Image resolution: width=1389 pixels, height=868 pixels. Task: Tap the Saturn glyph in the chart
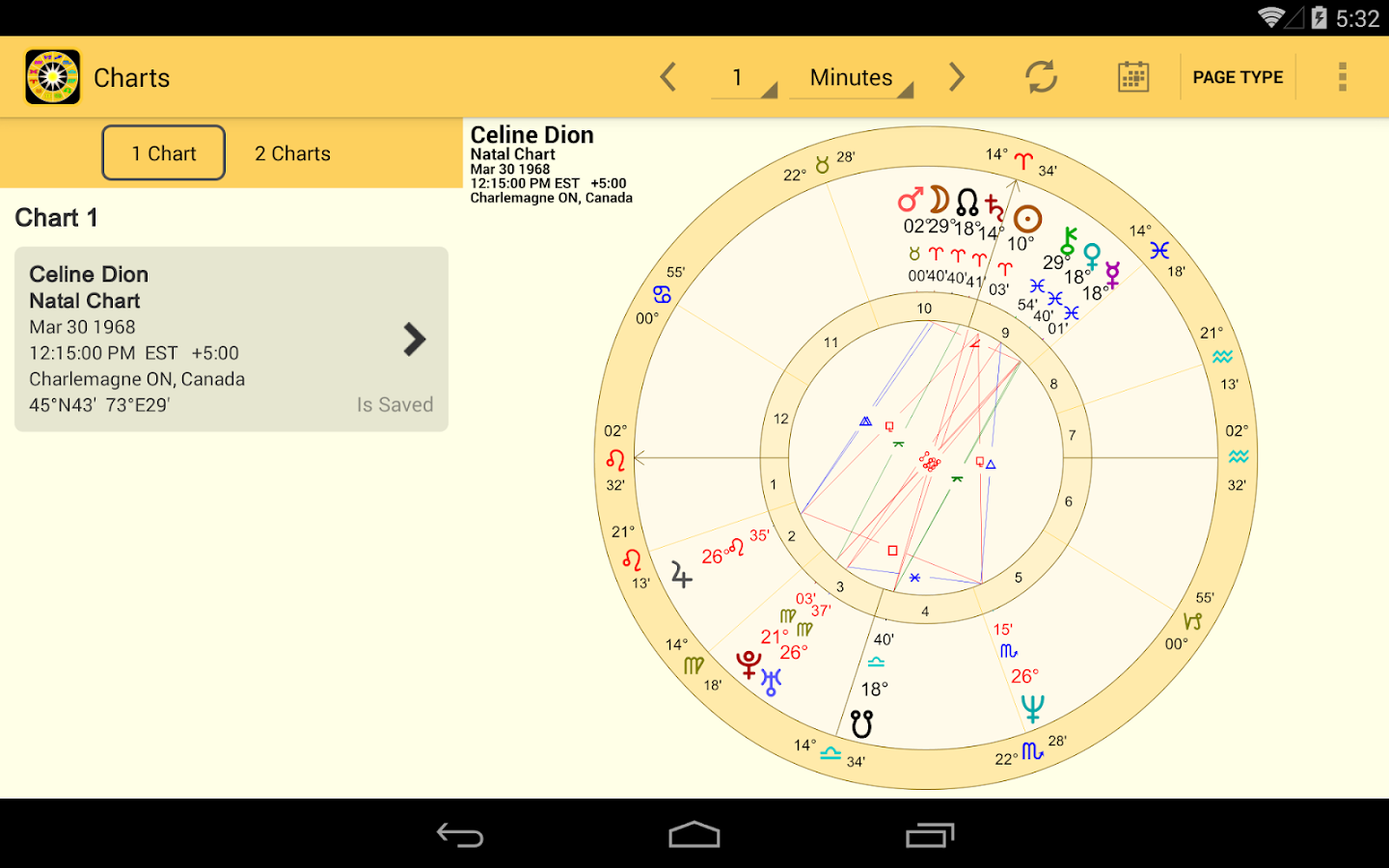point(994,208)
